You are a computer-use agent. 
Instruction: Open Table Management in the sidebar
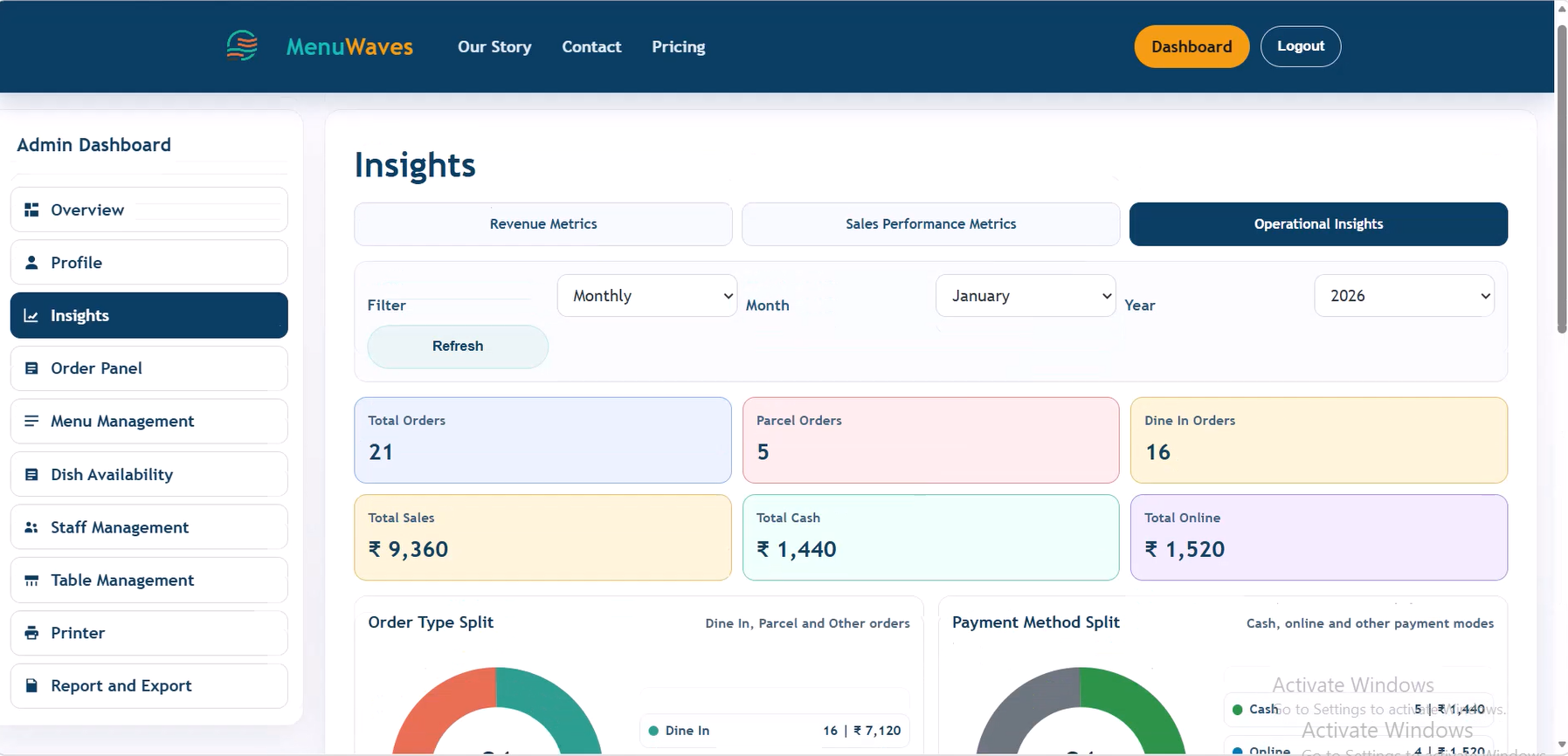tap(149, 581)
